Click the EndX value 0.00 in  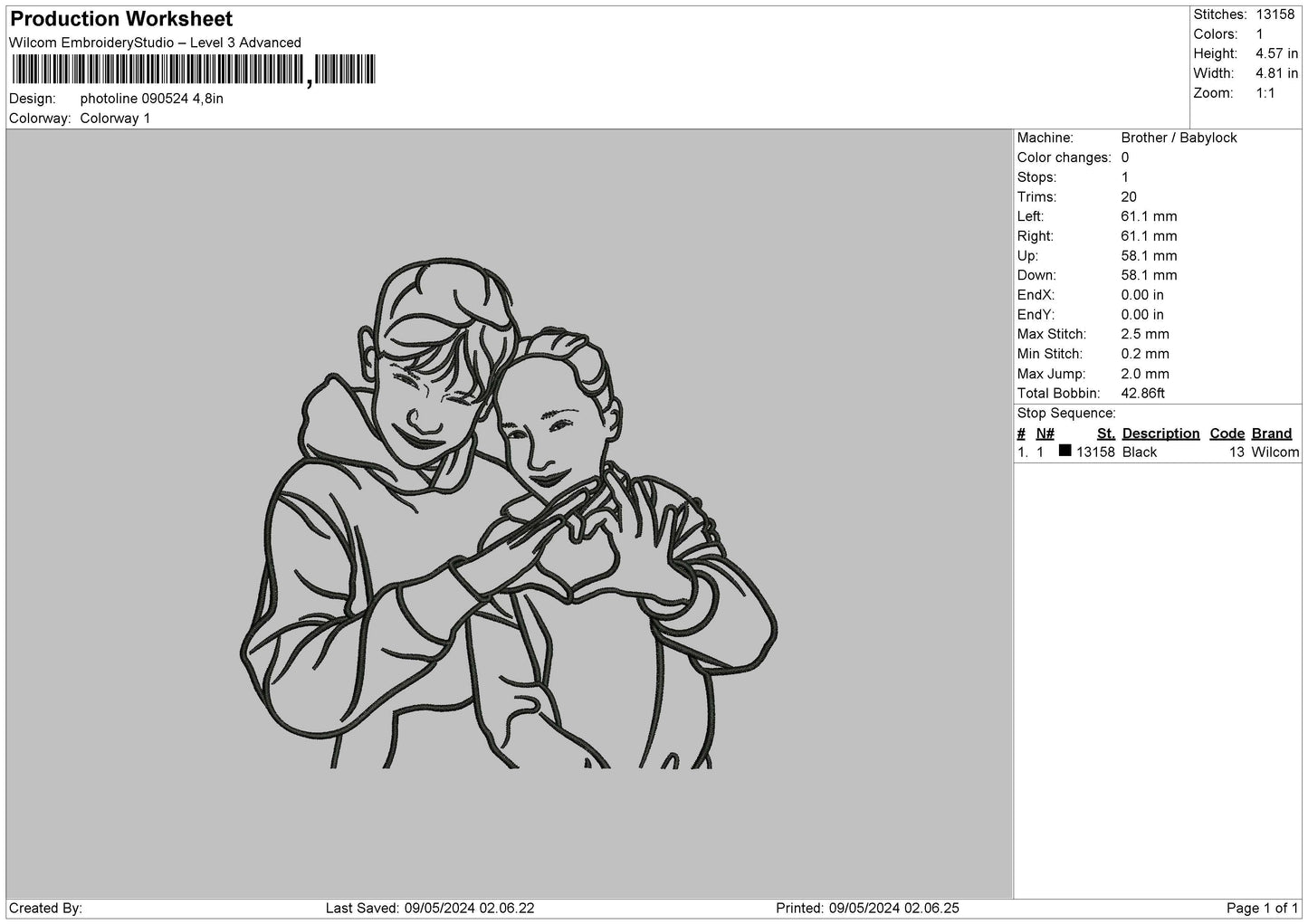point(1142,295)
